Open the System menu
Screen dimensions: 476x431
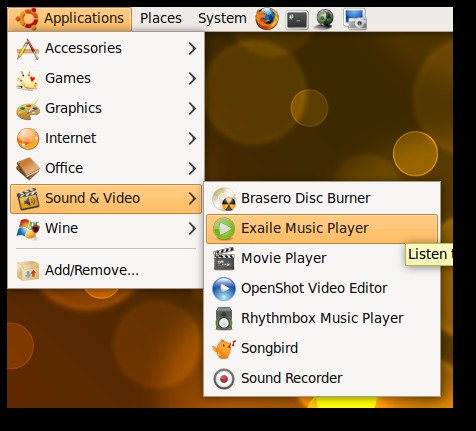click(x=222, y=19)
